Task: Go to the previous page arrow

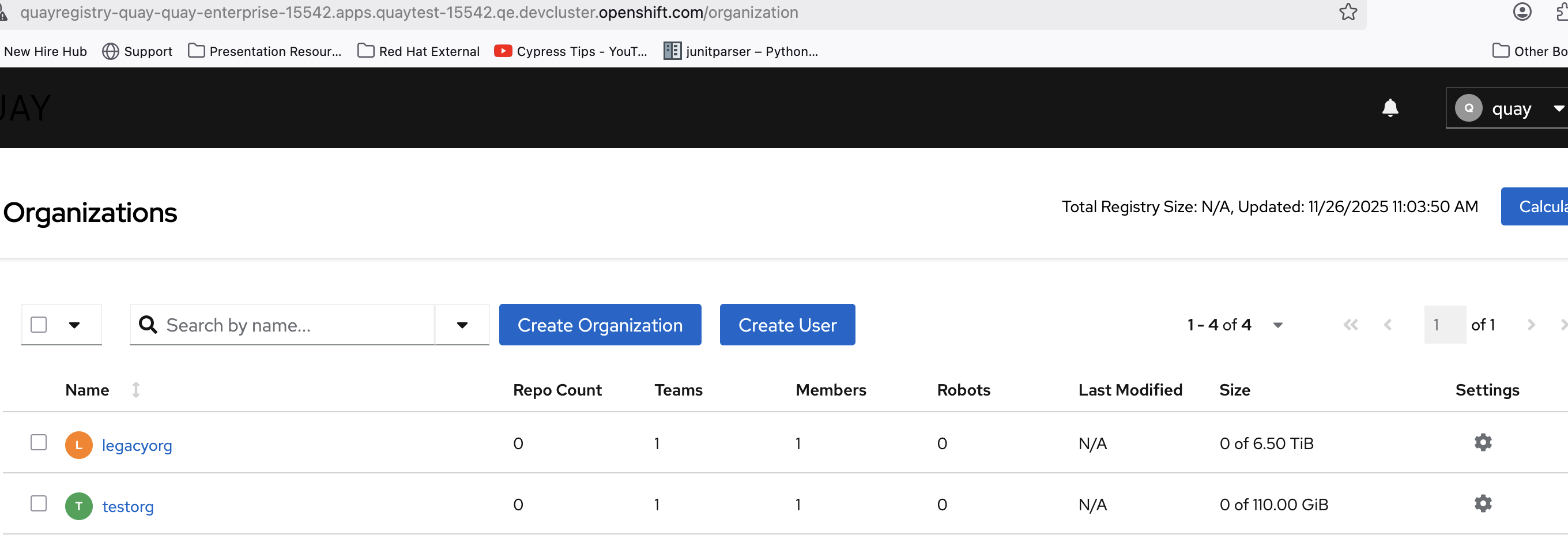Action: 1388,325
